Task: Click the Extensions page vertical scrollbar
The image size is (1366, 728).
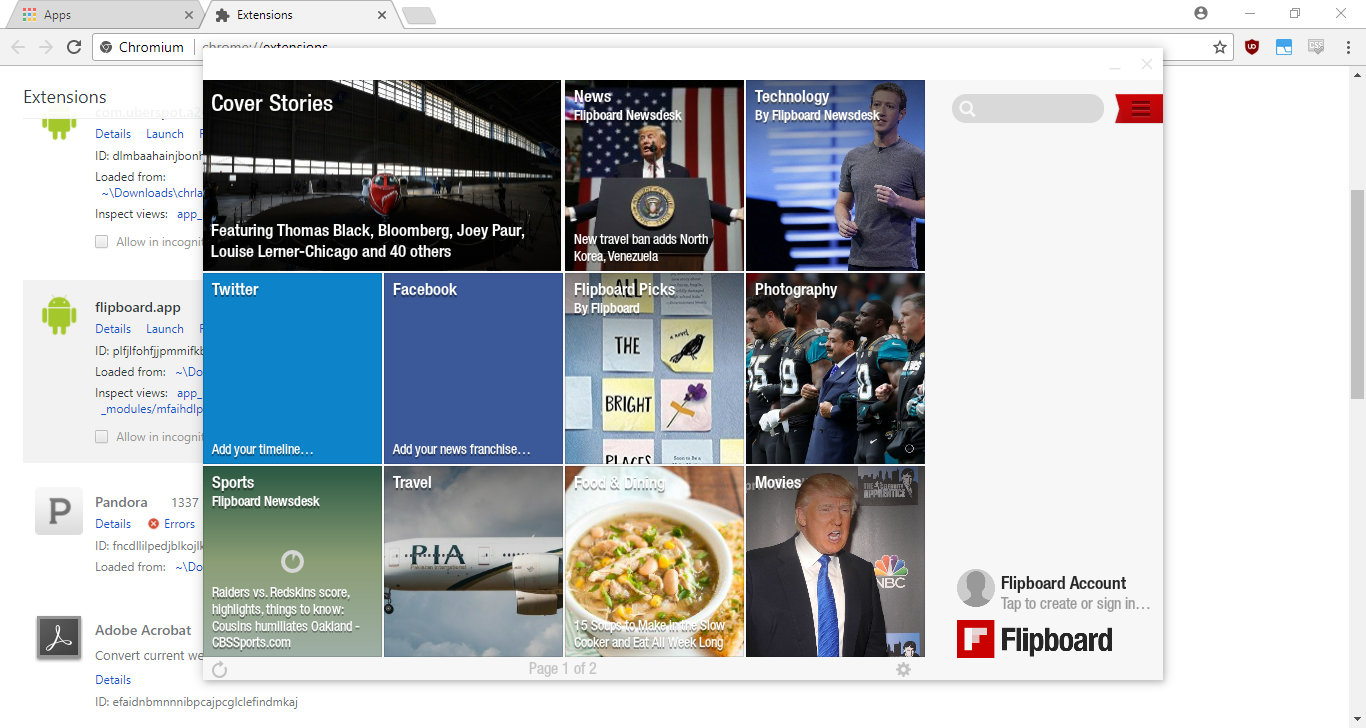Action: [x=1357, y=295]
